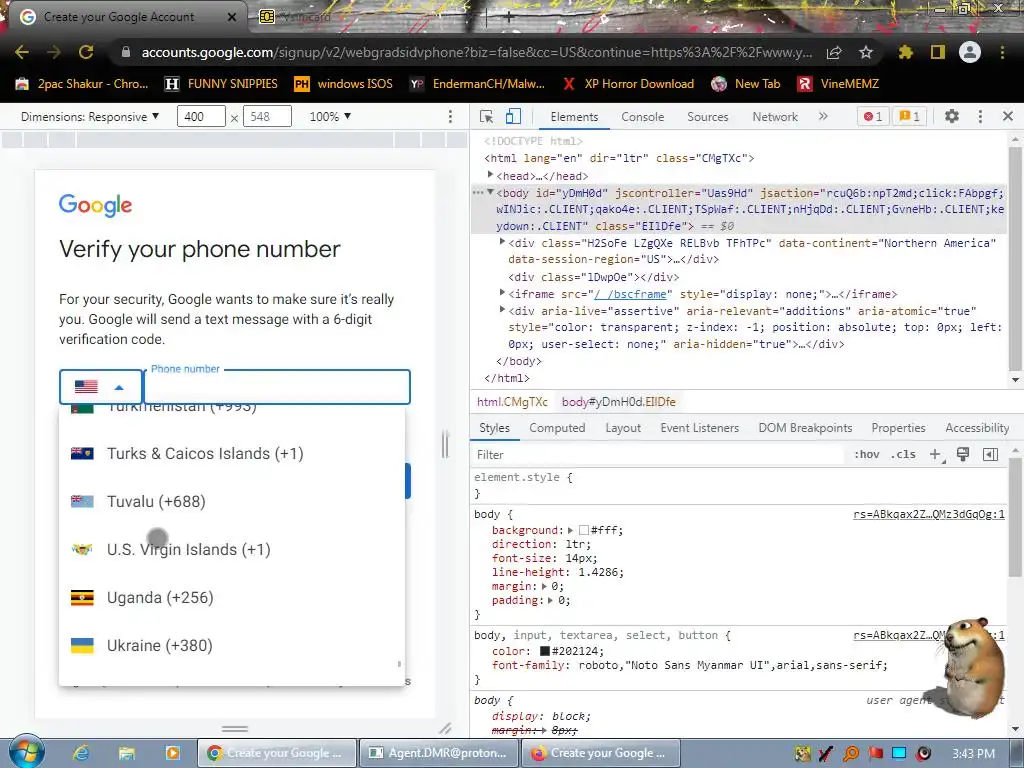The height and width of the screenshot is (768, 1024).
Task: Reload the page with refresh icon
Action: tap(86, 52)
